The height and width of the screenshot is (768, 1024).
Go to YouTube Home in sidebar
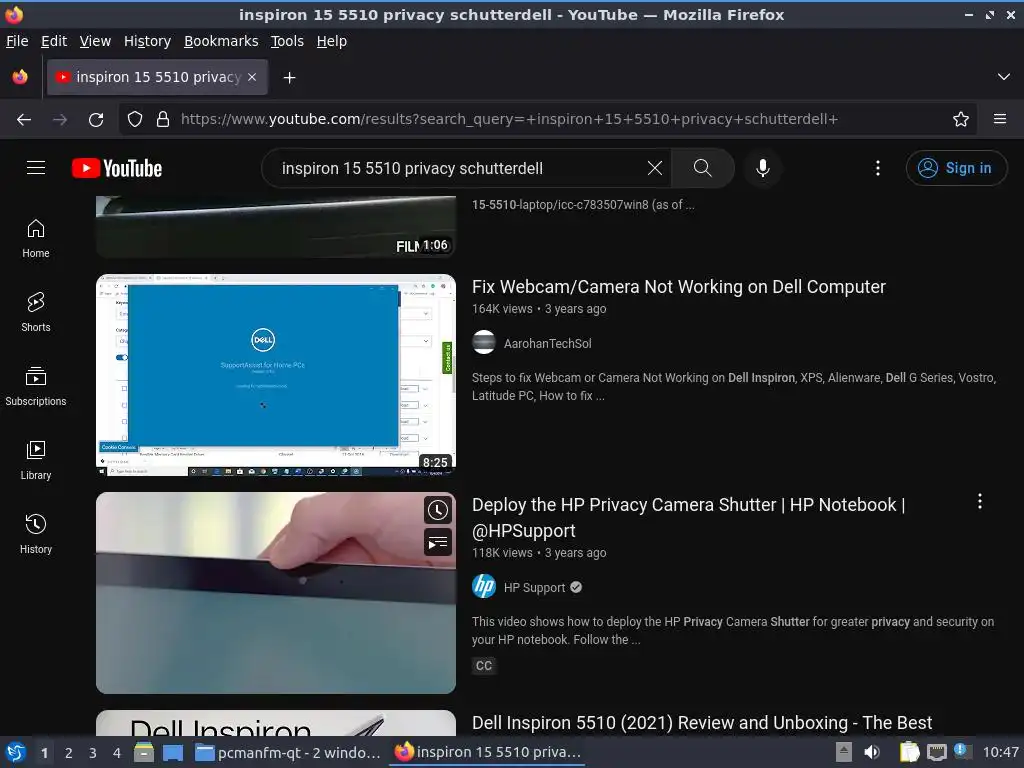tap(36, 238)
